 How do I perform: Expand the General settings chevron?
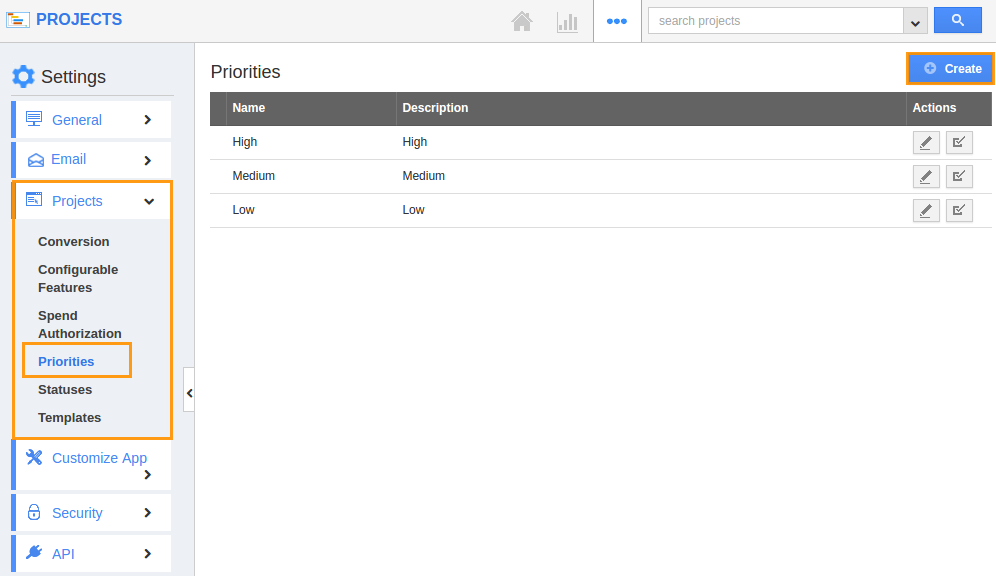pos(147,119)
